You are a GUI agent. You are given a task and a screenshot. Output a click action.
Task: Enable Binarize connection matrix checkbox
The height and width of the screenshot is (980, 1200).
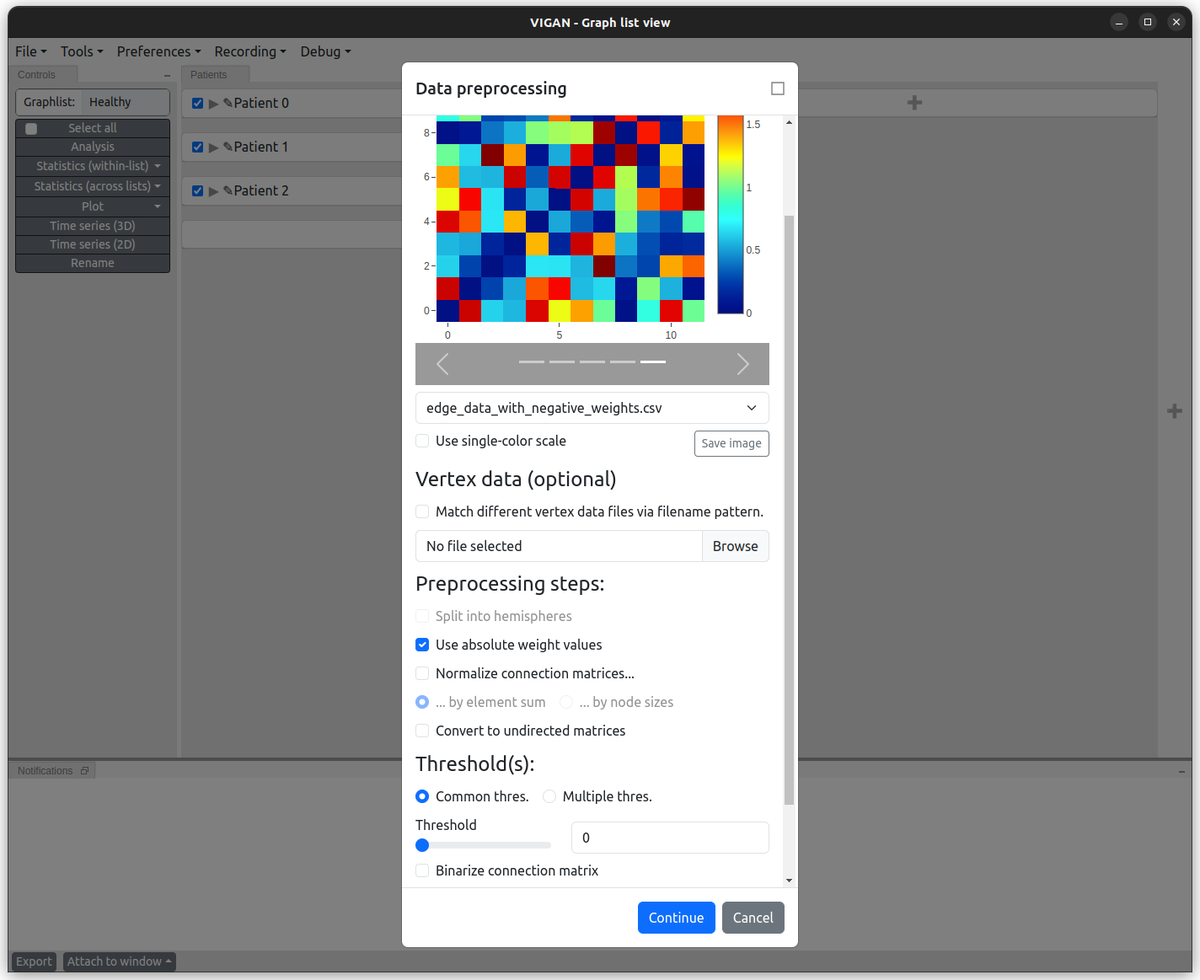[422, 871]
